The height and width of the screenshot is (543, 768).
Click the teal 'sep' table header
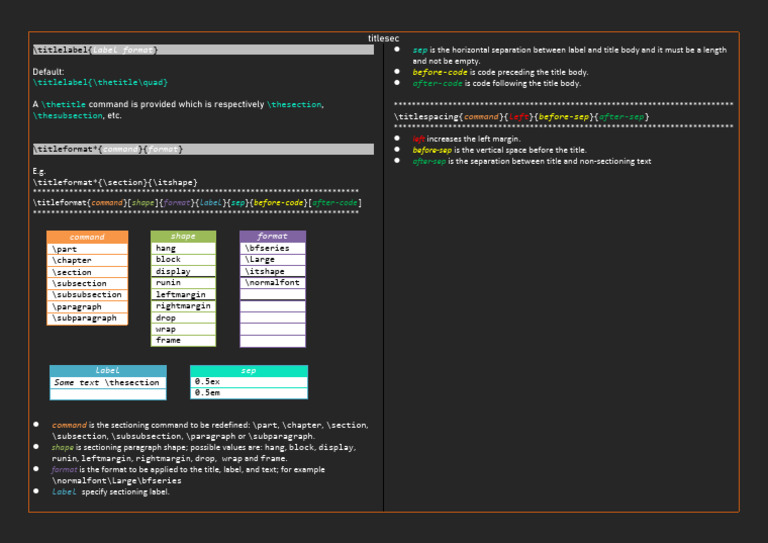pos(249,371)
